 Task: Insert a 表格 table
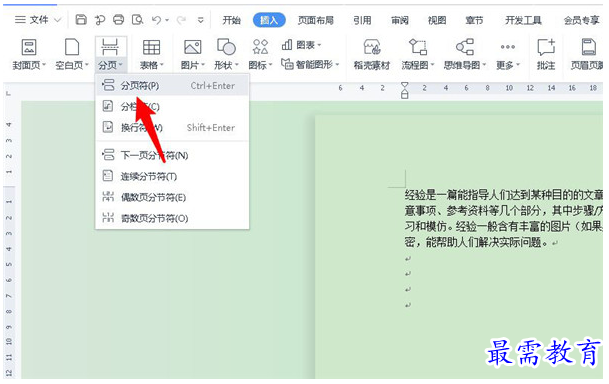point(151,54)
